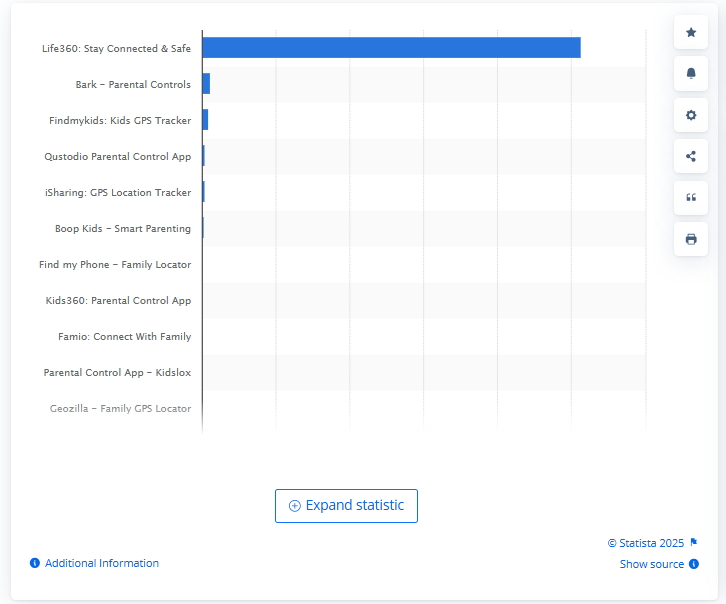The height and width of the screenshot is (604, 726).
Task: Click the plus icon in Expand statistic
Action: pos(294,505)
